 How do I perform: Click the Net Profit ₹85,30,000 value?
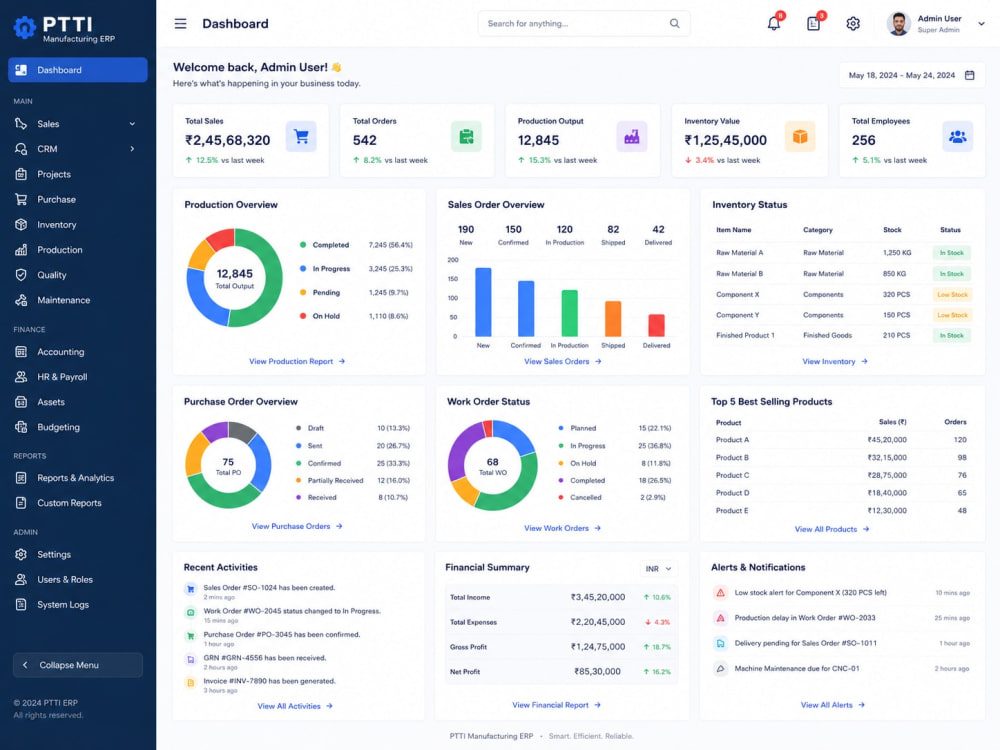(597, 672)
